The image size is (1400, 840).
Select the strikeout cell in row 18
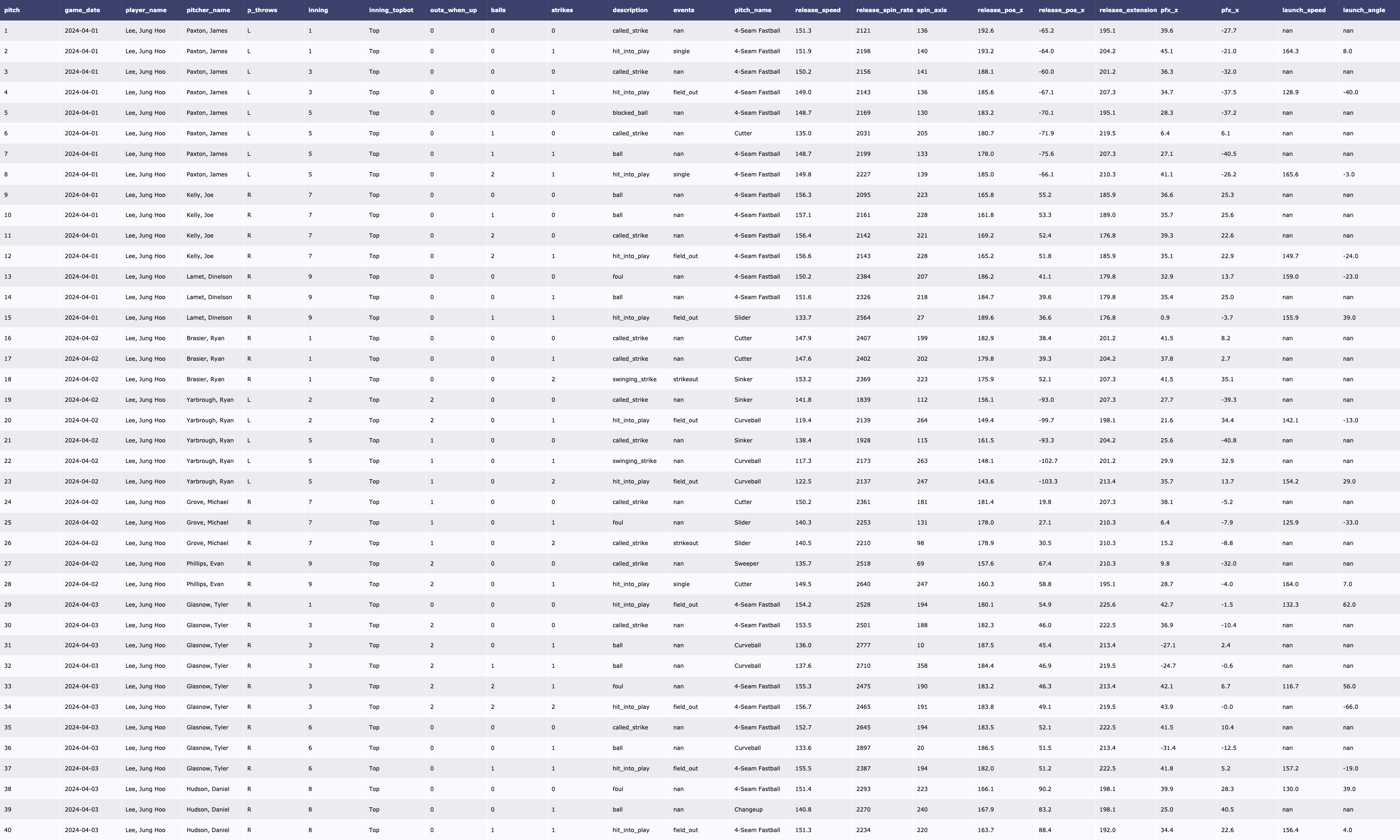[x=685, y=379]
